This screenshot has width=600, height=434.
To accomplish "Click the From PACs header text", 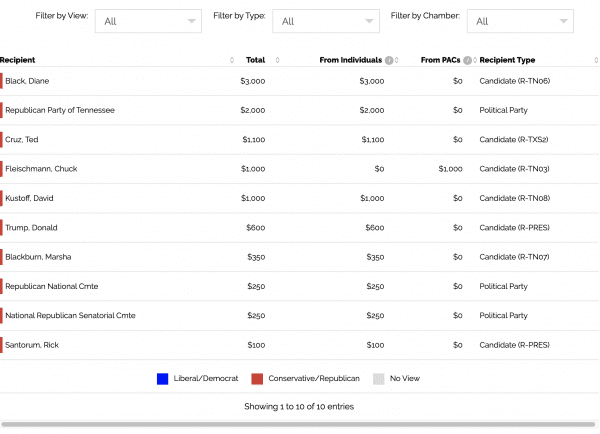I will (440, 60).
